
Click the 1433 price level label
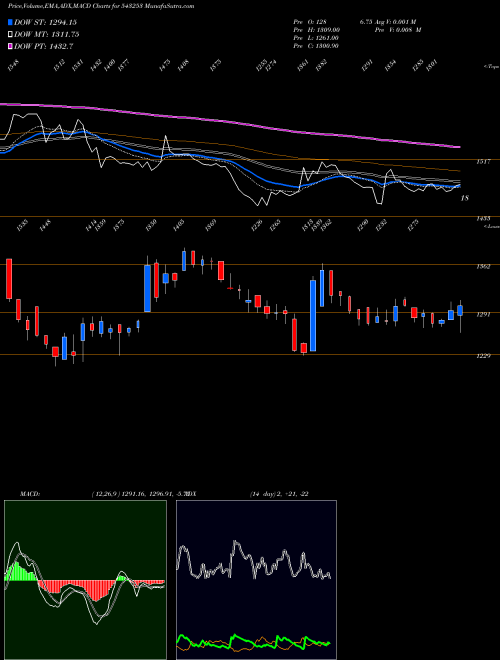(x=484, y=218)
